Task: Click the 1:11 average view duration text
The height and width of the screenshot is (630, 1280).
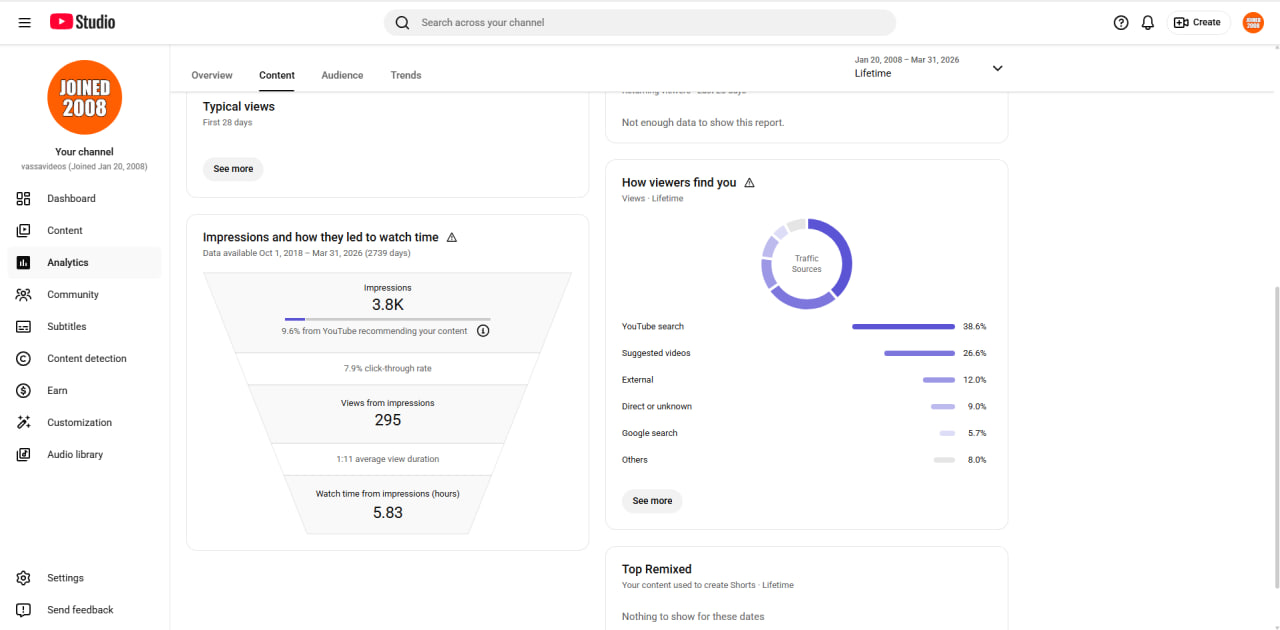Action: coord(388,459)
